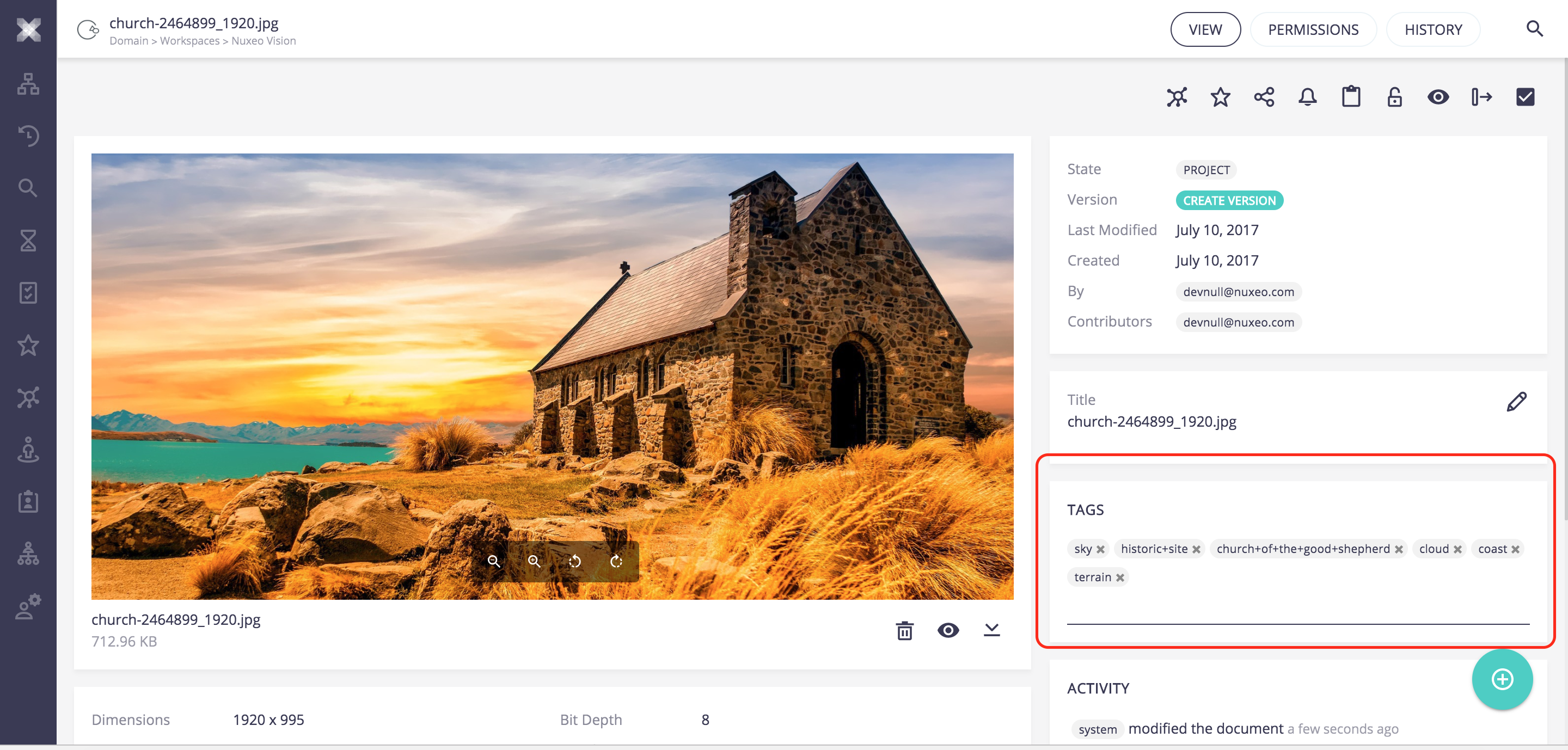Open the round plus create button
The height and width of the screenshot is (750, 1568).
pos(1502,679)
